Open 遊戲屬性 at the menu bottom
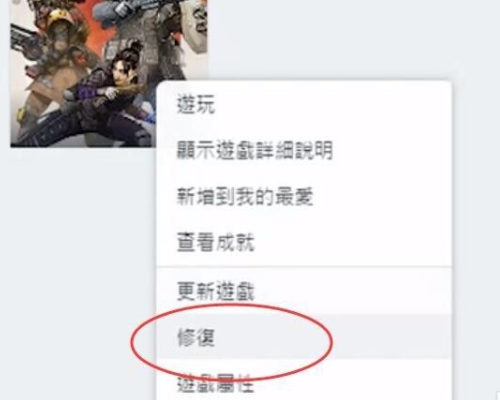 pos(304,382)
